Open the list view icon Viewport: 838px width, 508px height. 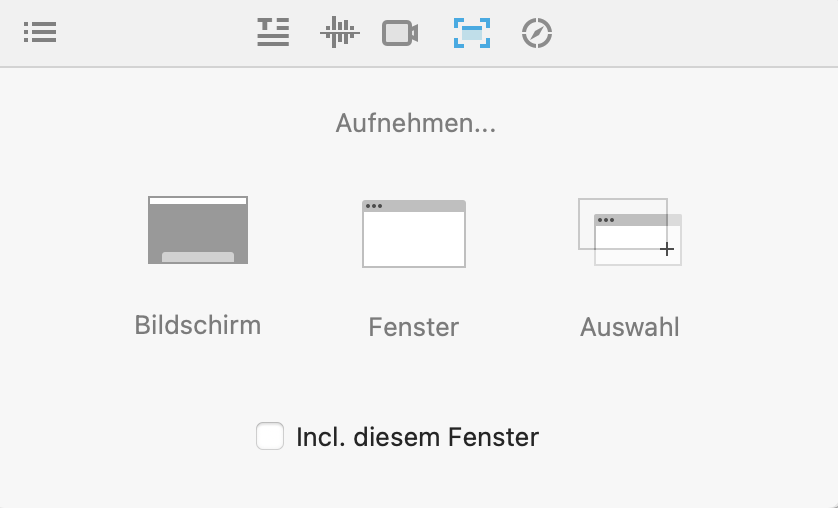(x=40, y=33)
